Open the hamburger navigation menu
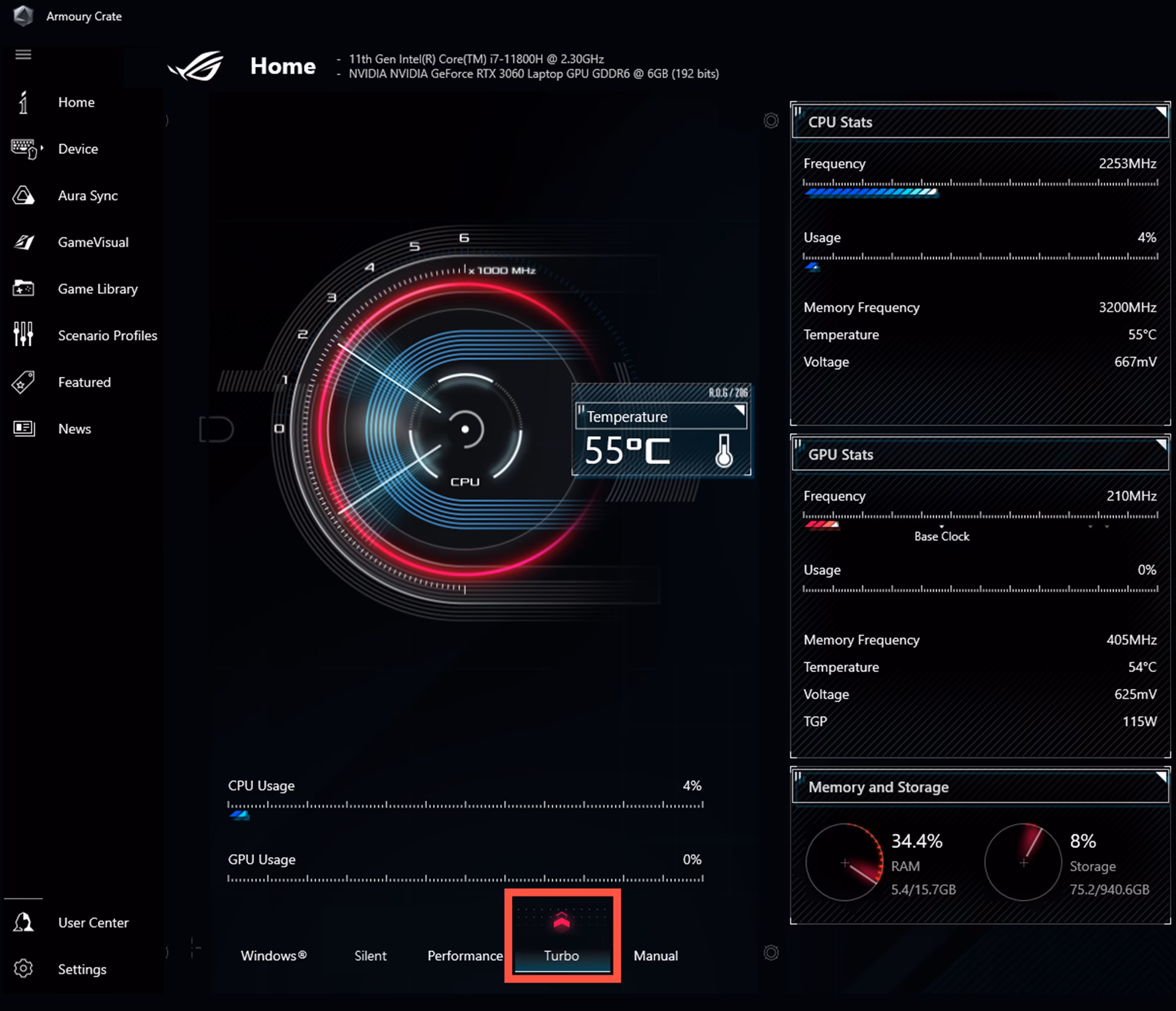This screenshot has width=1176, height=1011. pos(23,54)
